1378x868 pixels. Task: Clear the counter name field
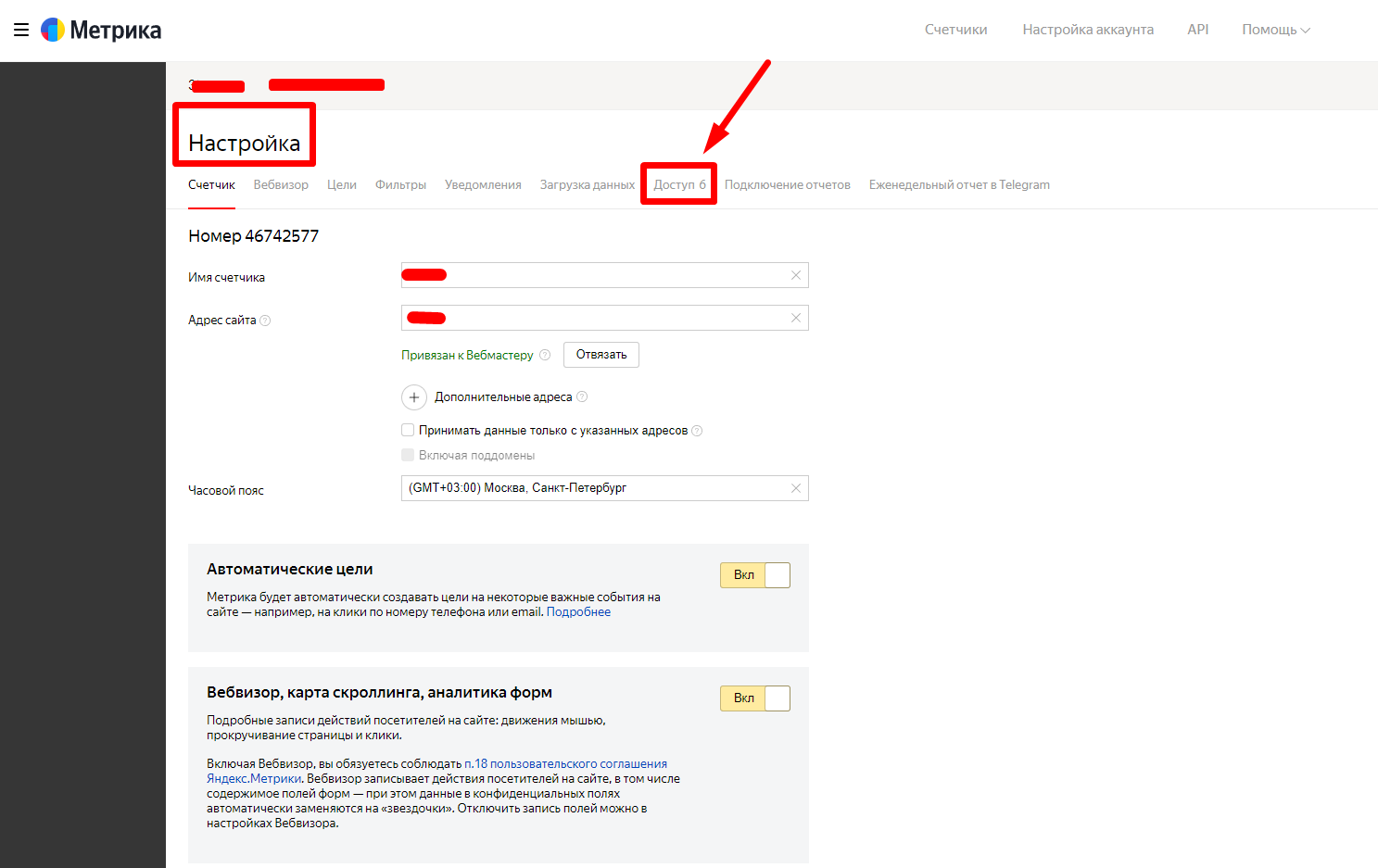click(795, 275)
